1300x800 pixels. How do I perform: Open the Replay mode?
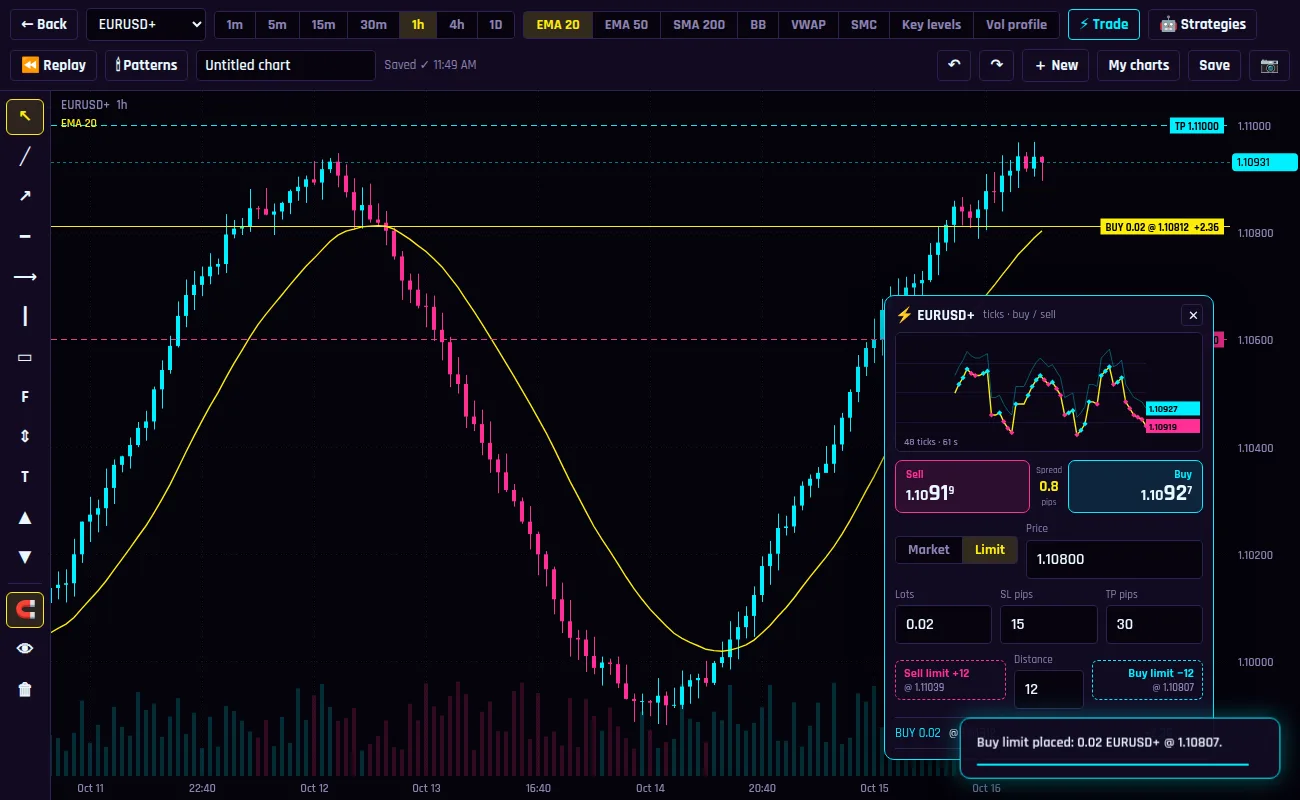pos(54,65)
